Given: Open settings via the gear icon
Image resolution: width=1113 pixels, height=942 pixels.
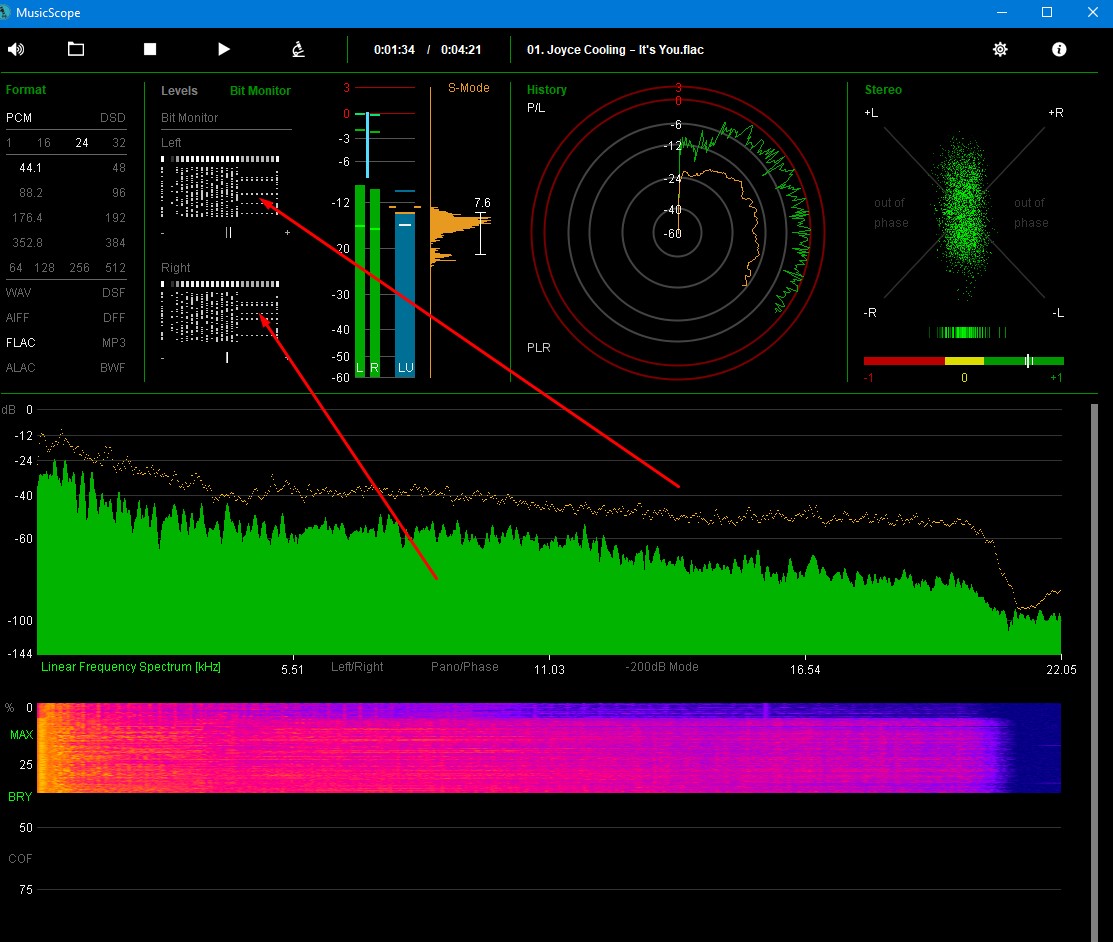Looking at the screenshot, I should coord(1000,49).
